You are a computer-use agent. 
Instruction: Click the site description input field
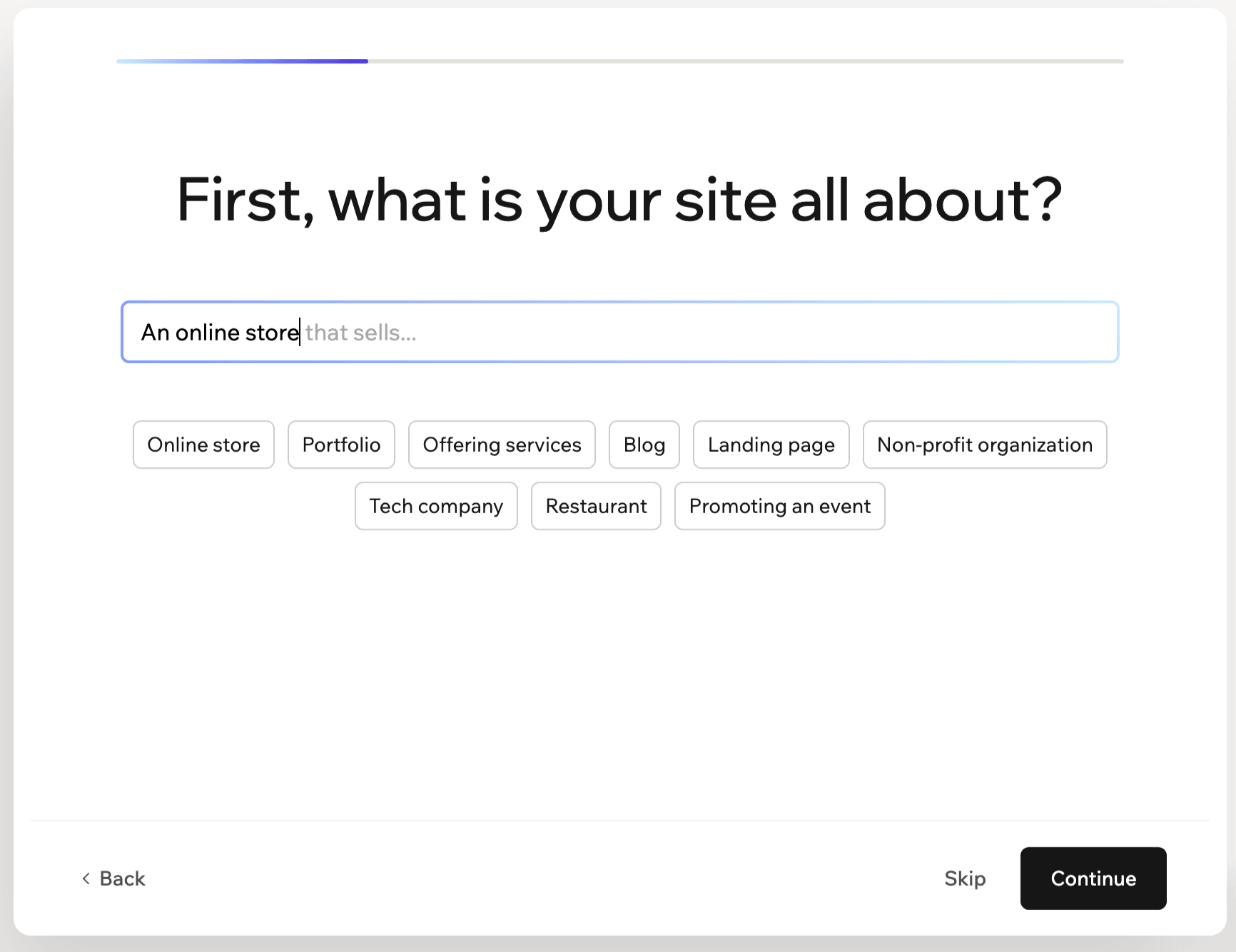[619, 332]
